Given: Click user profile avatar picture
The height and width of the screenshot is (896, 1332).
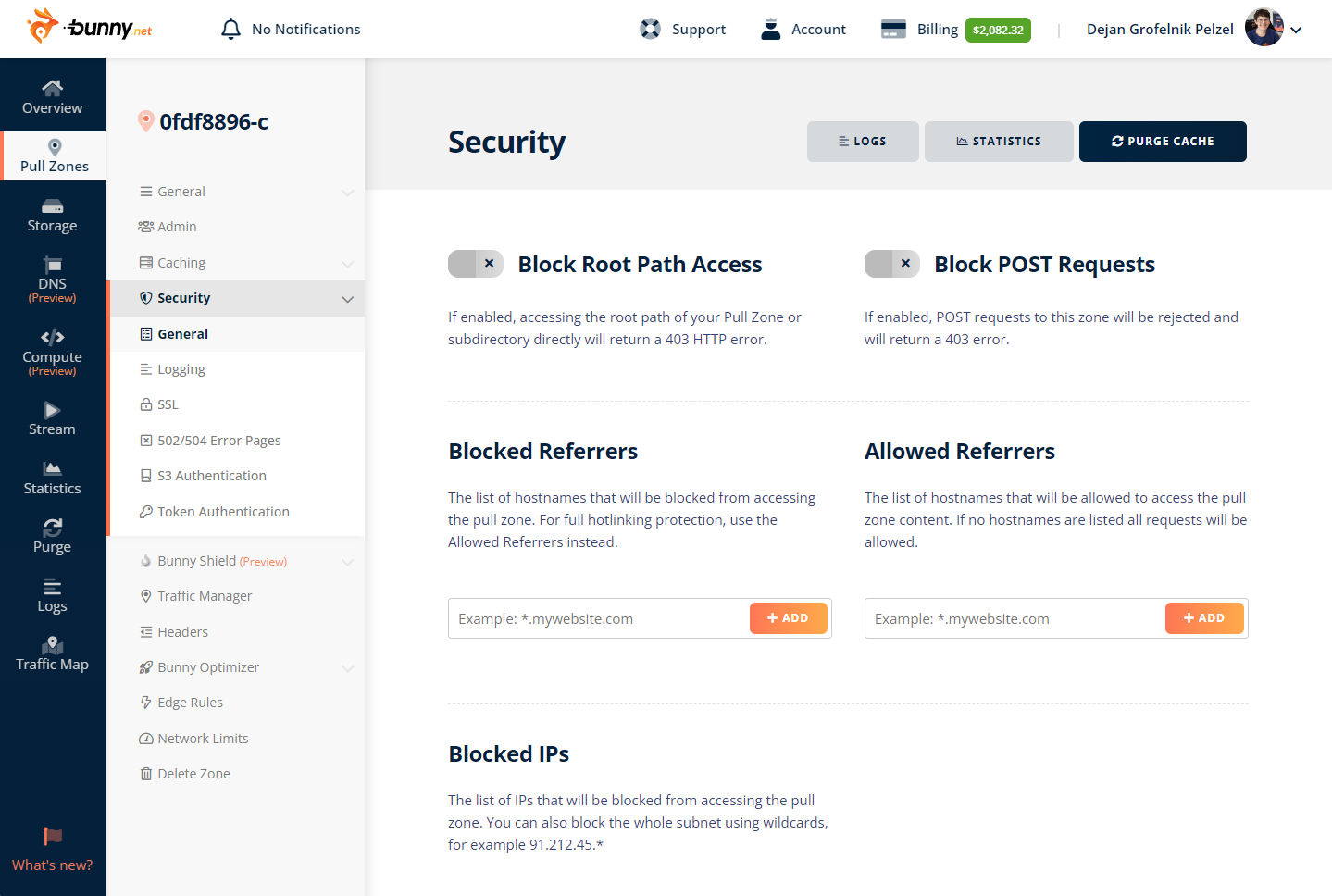Looking at the screenshot, I should pyautogui.click(x=1264, y=28).
